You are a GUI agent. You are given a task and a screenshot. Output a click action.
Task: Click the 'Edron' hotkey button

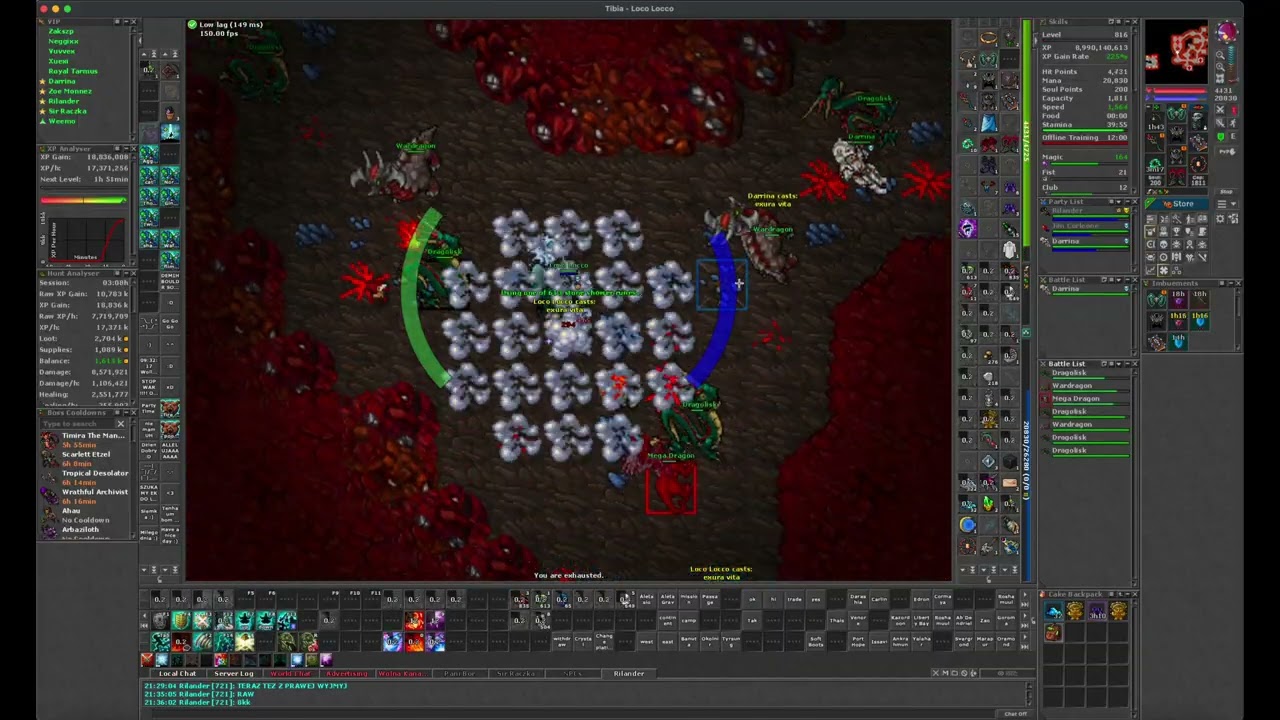922,599
